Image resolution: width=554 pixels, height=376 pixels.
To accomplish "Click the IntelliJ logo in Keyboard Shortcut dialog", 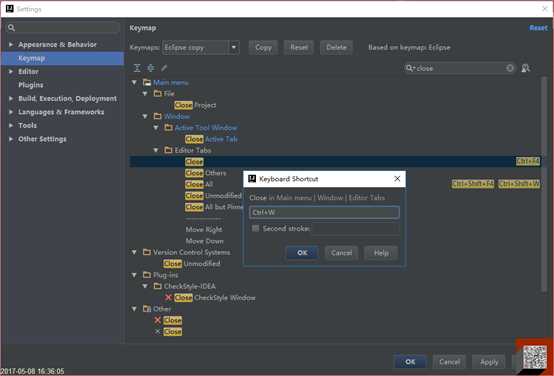I will [x=252, y=178].
